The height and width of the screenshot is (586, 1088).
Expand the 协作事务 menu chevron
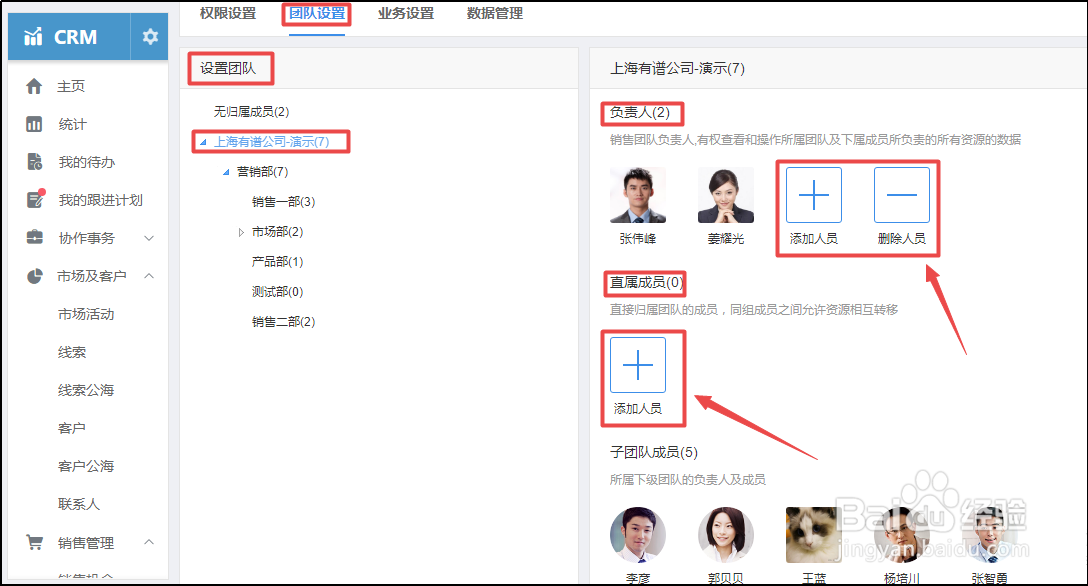click(x=148, y=238)
